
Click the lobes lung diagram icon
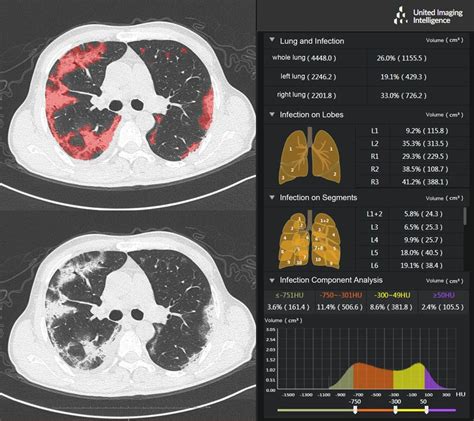310,155
